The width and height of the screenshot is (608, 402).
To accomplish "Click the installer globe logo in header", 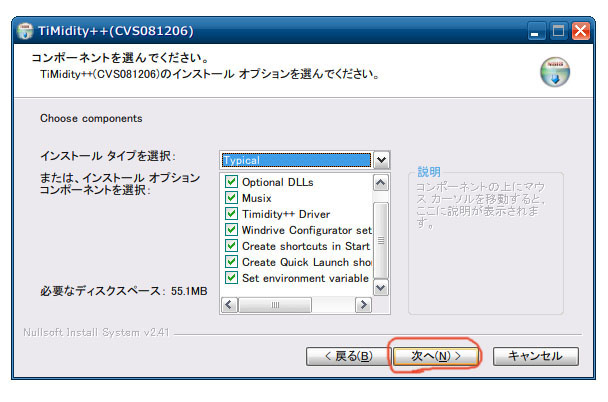I will pos(555,72).
